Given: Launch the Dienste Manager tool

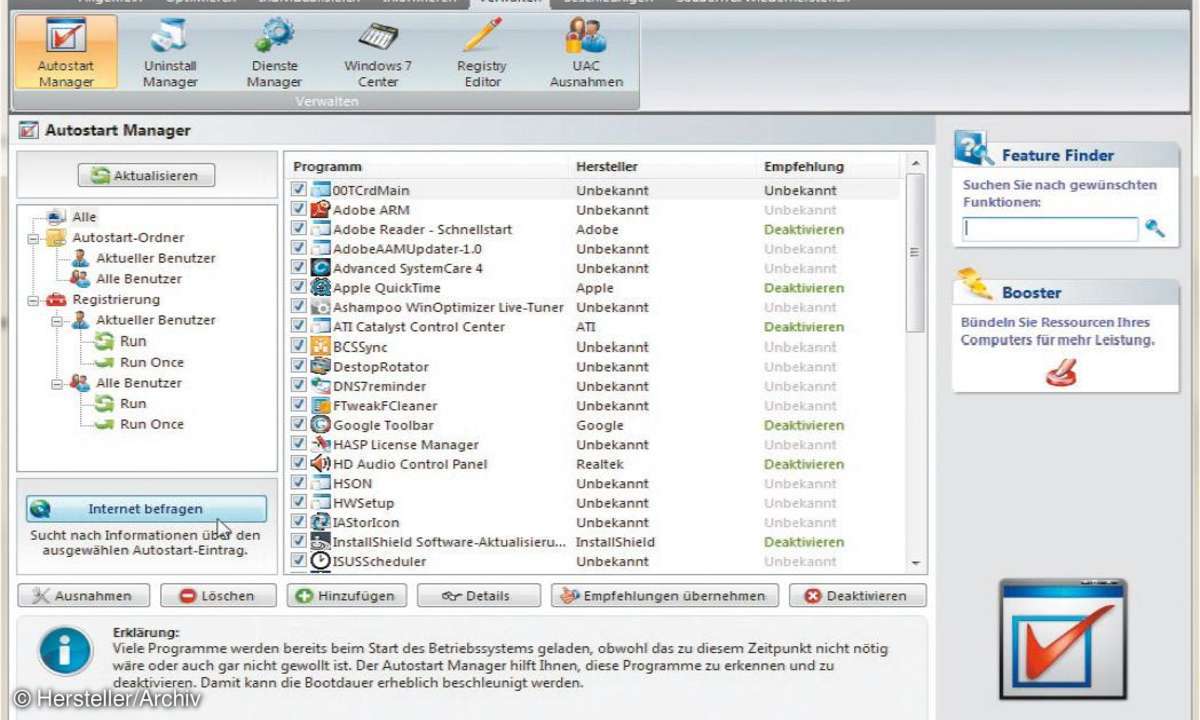Looking at the screenshot, I should [x=274, y=53].
